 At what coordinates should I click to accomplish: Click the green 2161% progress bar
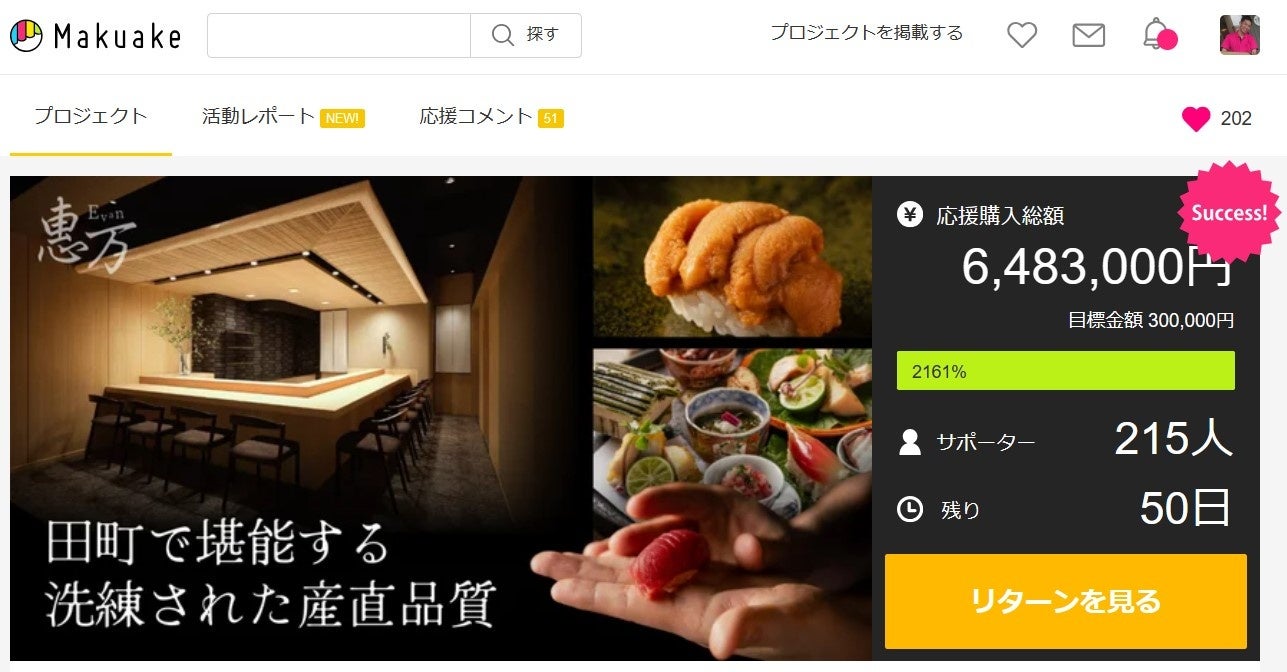(x=1065, y=371)
